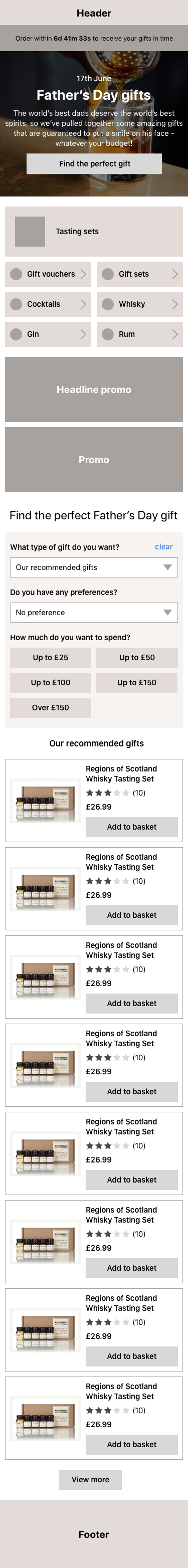Click the Gift vouchers circle icon

click(17, 274)
